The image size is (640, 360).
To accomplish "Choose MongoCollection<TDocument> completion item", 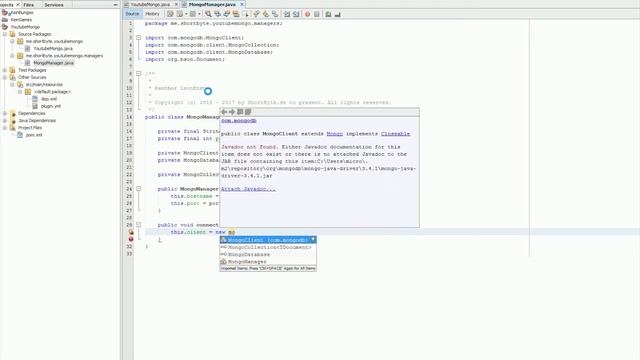I will pyautogui.click(x=268, y=247).
